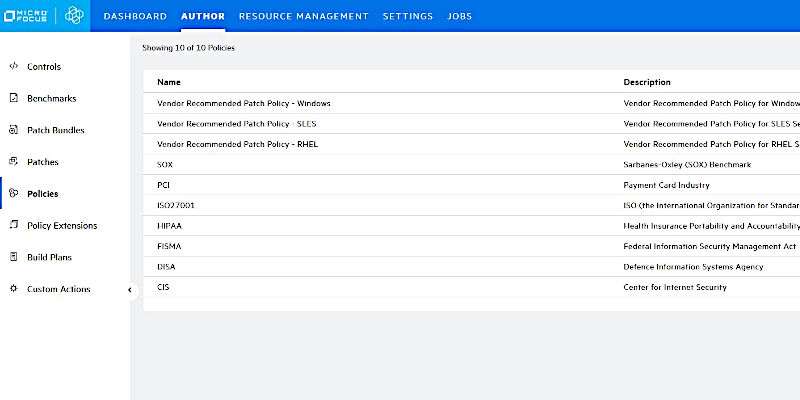
Task: Open Vendor Recommended Patch Policy - RHEL
Action: coord(238,144)
